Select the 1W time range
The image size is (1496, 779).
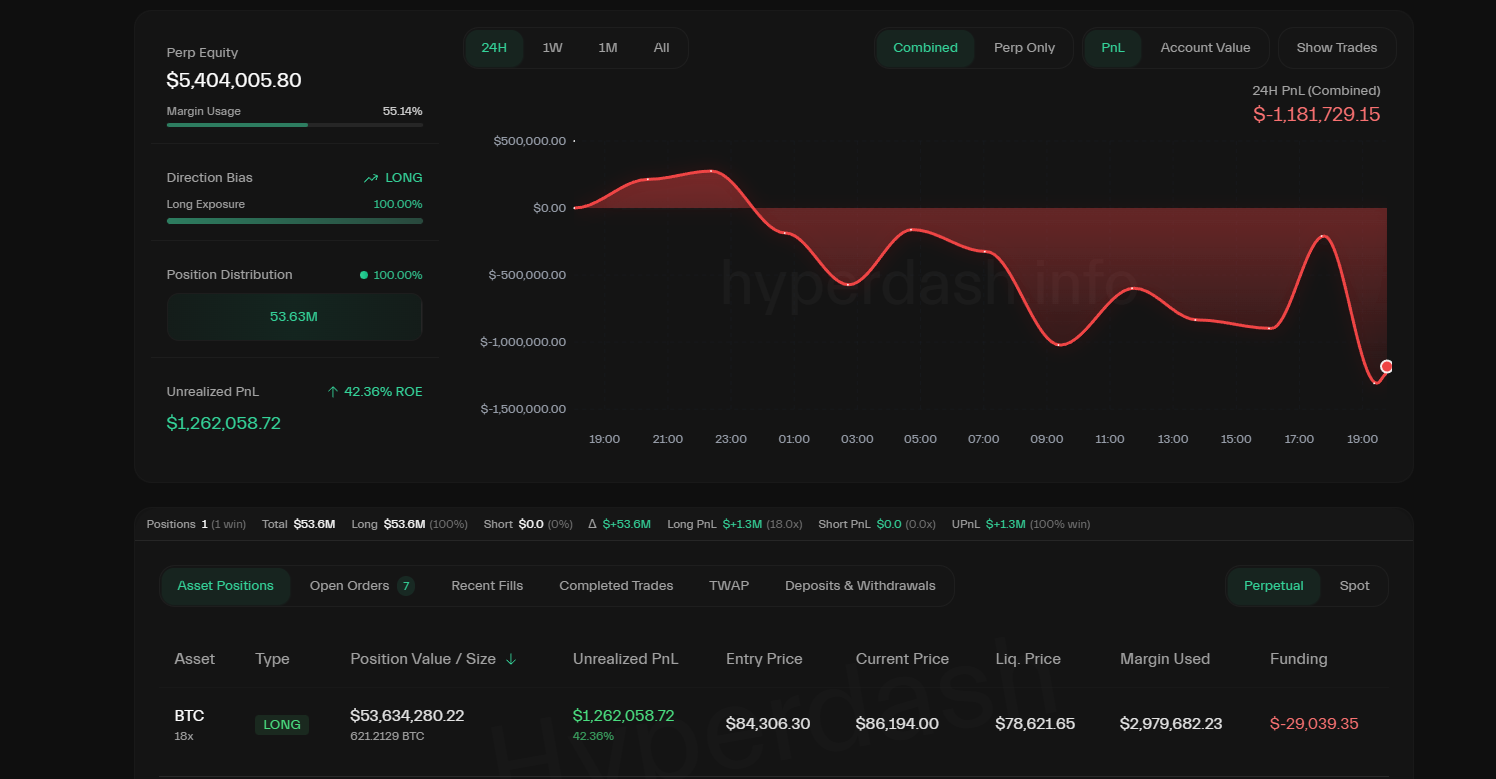552,48
